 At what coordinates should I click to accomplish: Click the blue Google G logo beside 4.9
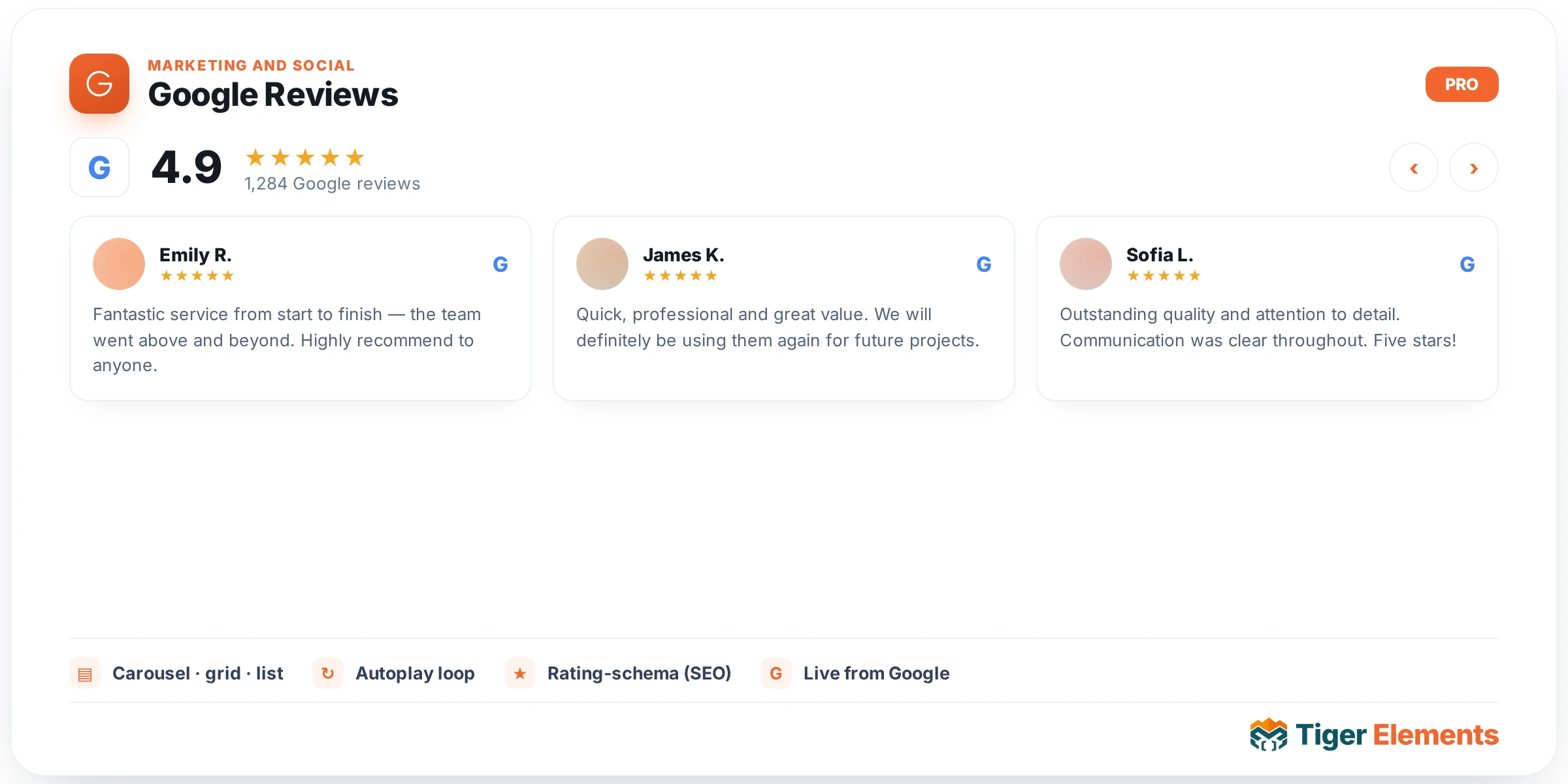pyautogui.click(x=99, y=167)
